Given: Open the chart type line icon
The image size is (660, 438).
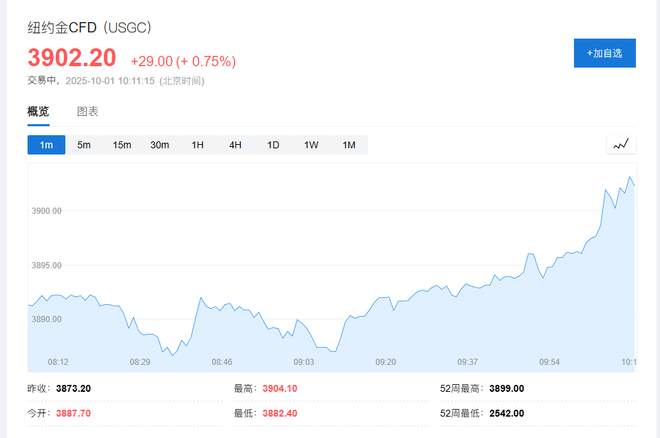Looking at the screenshot, I should (621, 145).
